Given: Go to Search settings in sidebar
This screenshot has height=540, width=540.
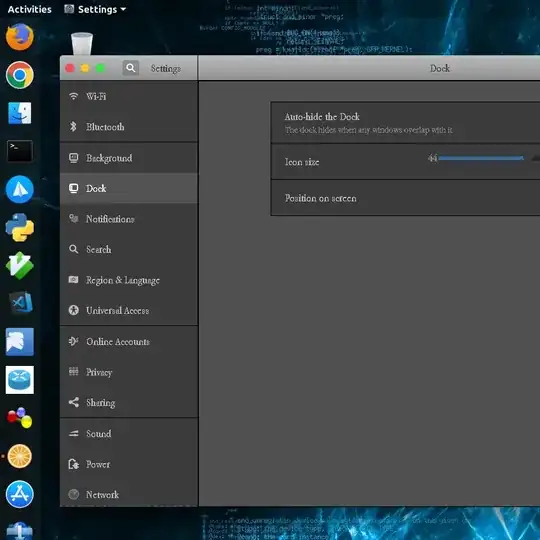Looking at the screenshot, I should point(129,249).
